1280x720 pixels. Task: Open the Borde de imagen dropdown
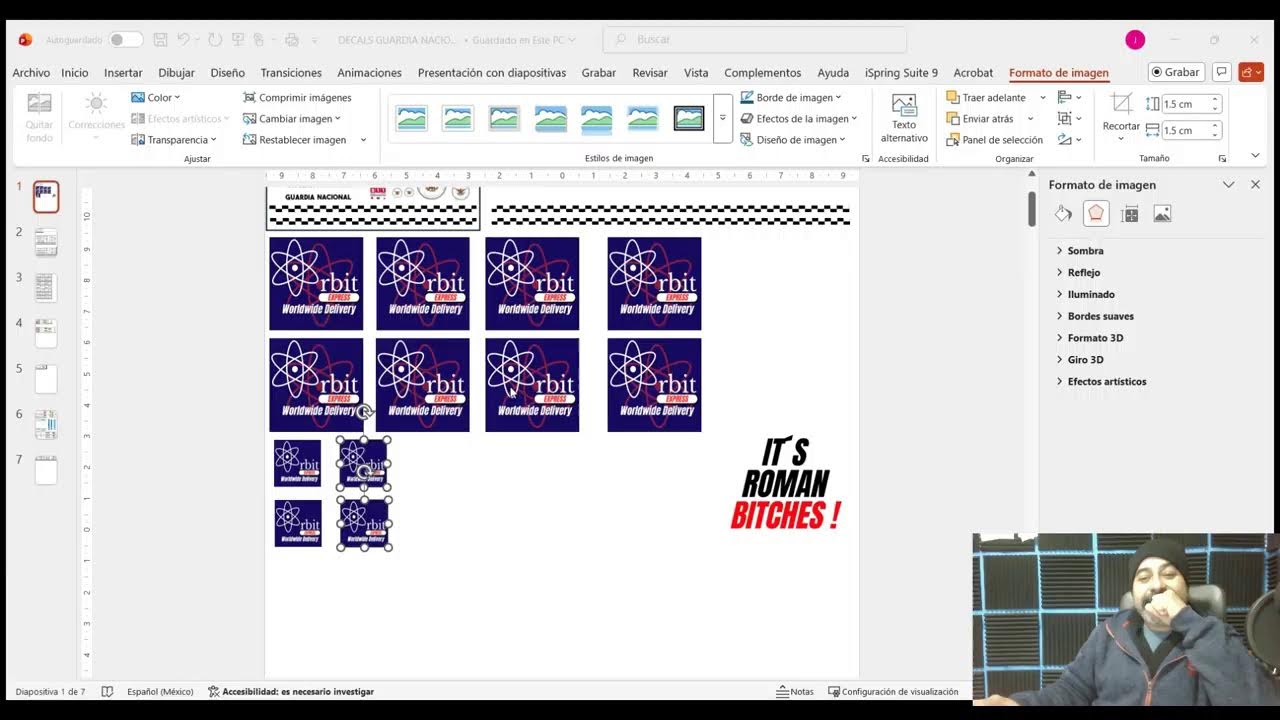[x=791, y=97]
